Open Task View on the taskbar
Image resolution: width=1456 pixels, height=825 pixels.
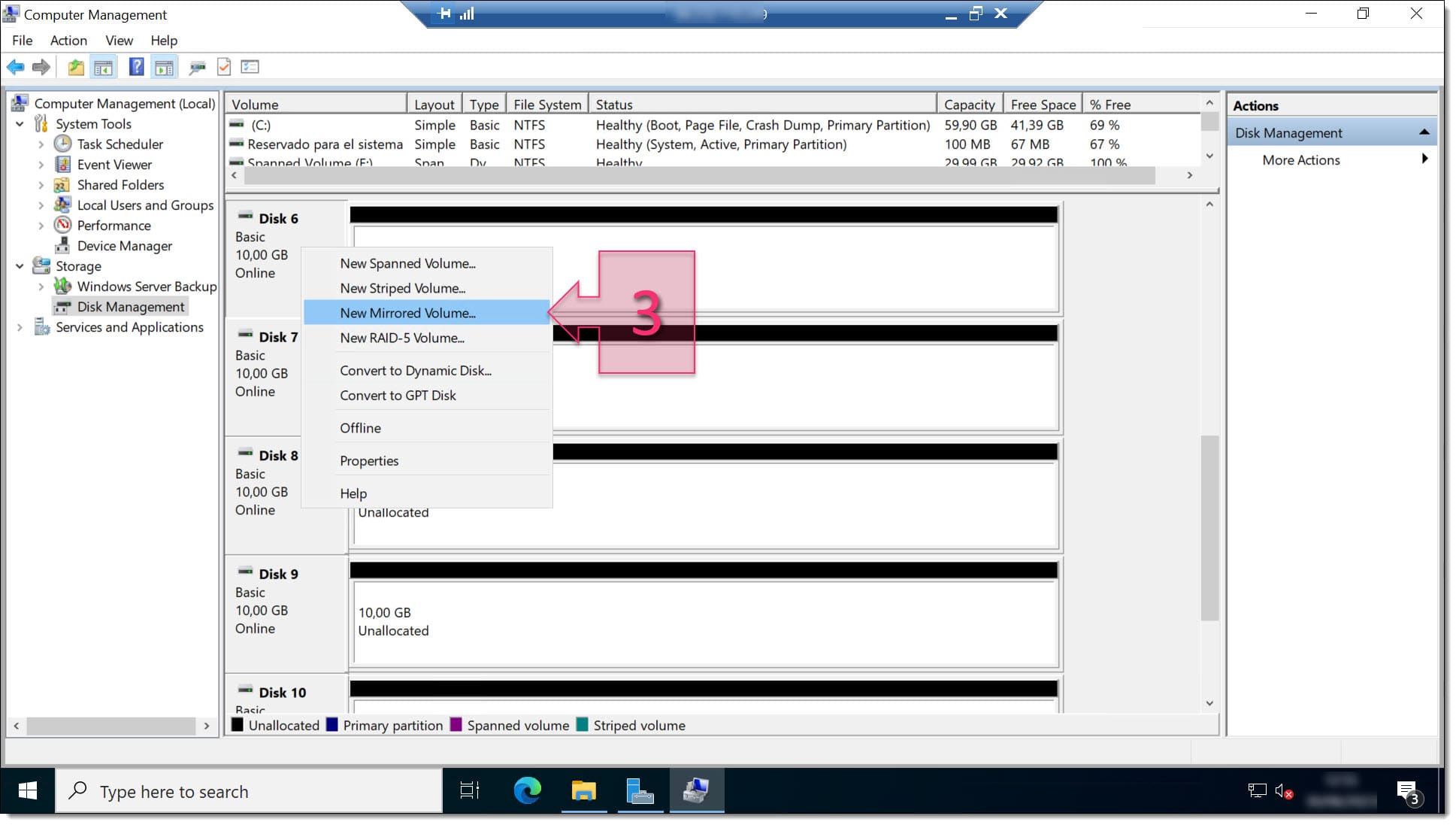[470, 790]
